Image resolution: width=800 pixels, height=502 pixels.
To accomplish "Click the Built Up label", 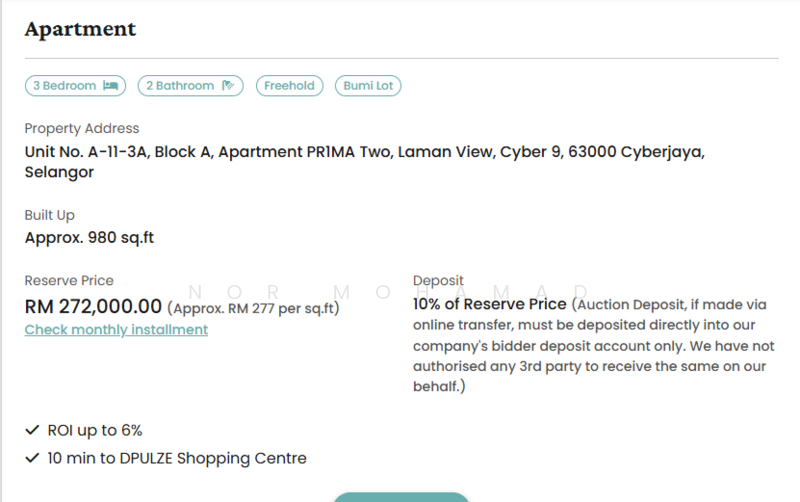I will [50, 215].
